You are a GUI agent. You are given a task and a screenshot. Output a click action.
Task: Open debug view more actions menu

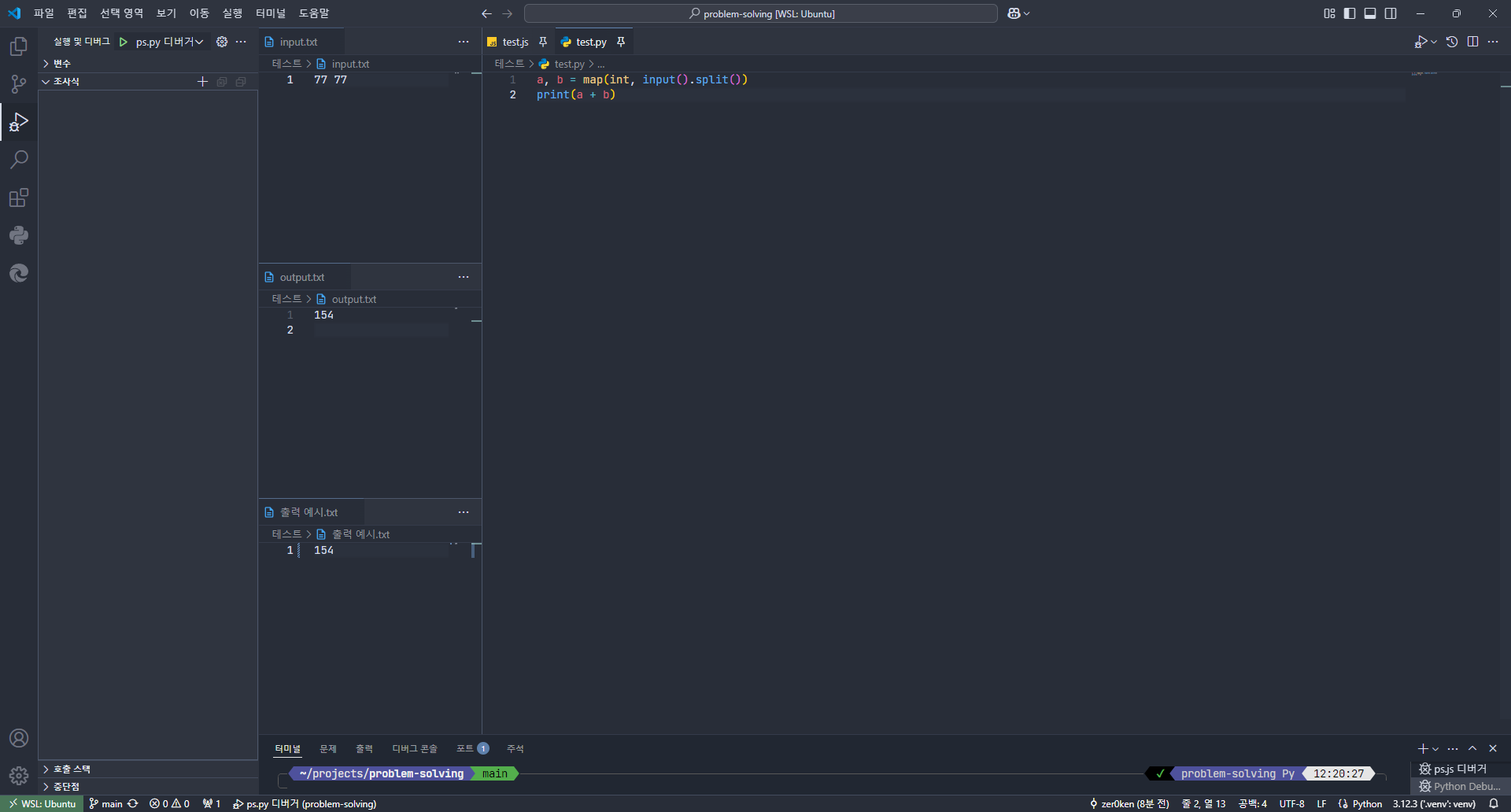tap(241, 42)
